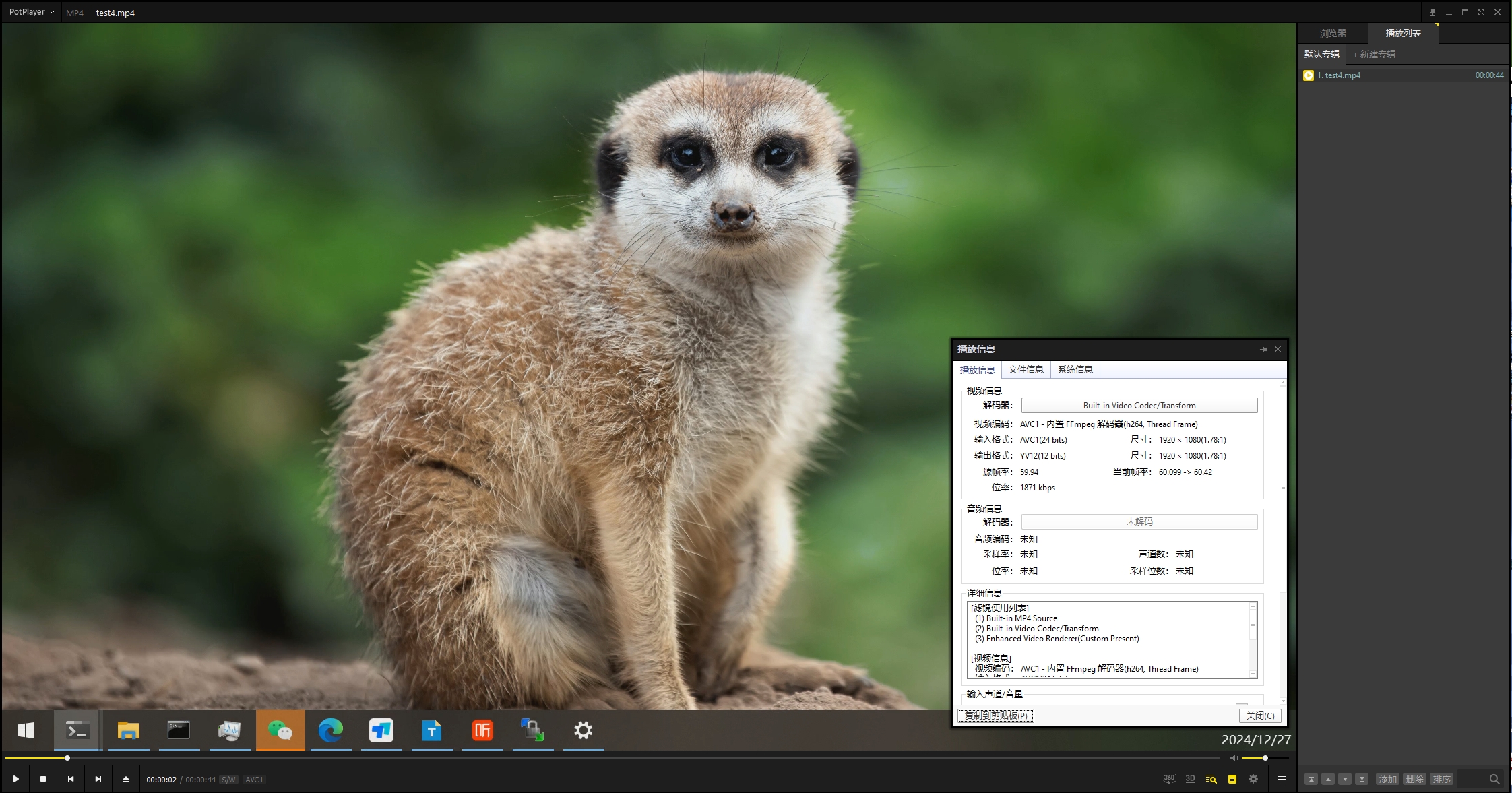
Task: Open the 播放信息 tab in info dialog
Action: click(978, 370)
